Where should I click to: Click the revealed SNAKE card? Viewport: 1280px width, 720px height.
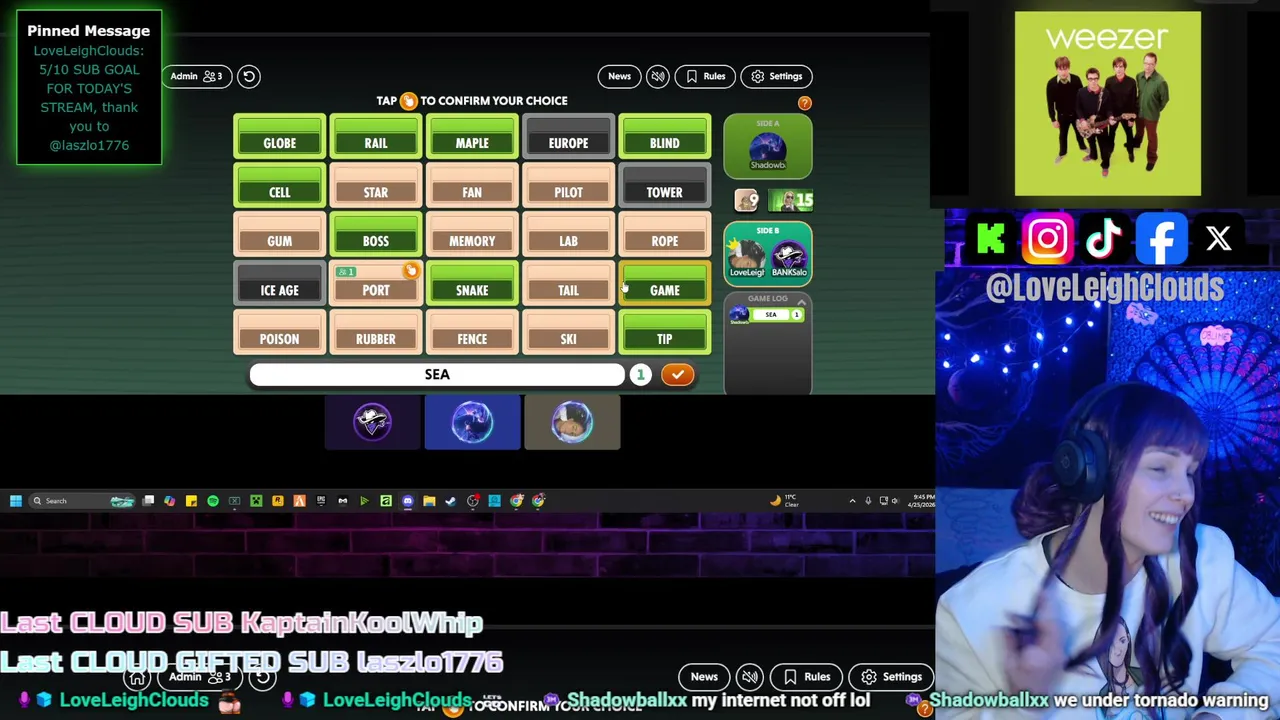click(472, 285)
